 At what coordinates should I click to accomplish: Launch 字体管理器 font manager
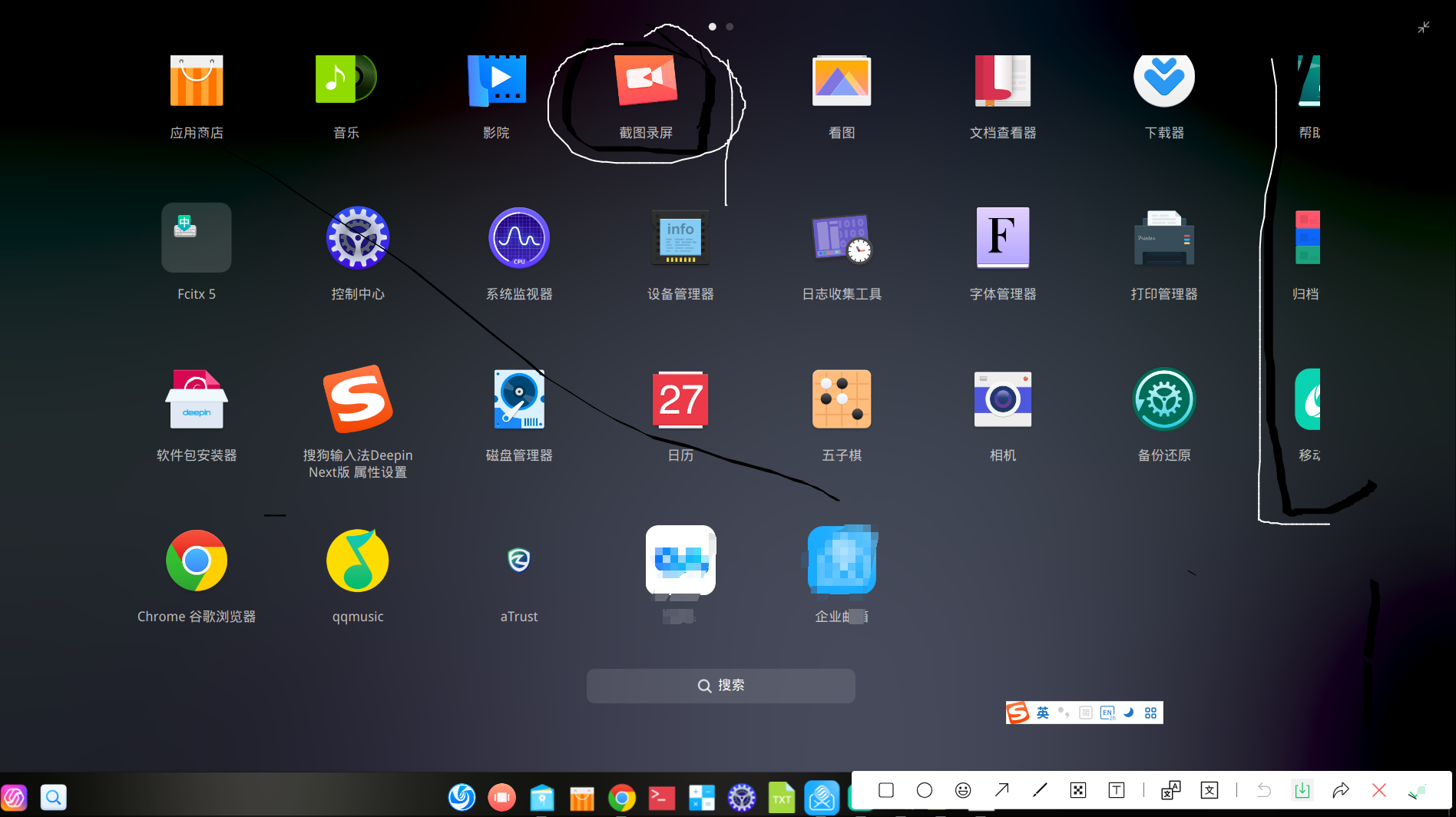(x=1003, y=237)
